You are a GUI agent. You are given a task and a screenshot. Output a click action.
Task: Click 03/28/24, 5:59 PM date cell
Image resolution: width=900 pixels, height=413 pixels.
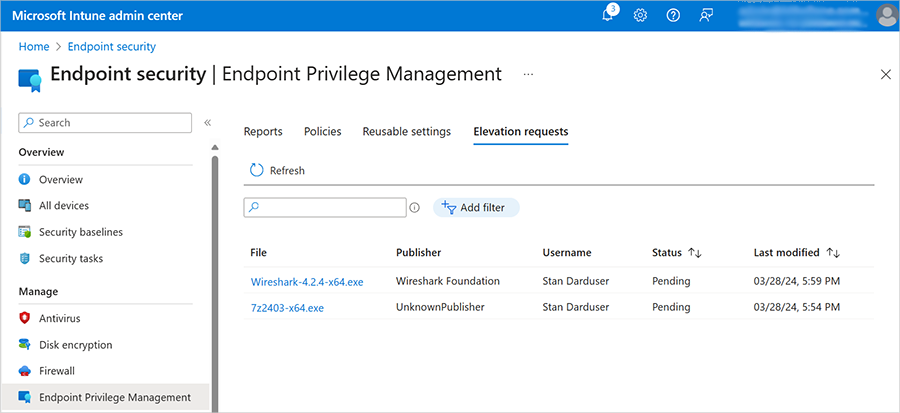pos(797,281)
